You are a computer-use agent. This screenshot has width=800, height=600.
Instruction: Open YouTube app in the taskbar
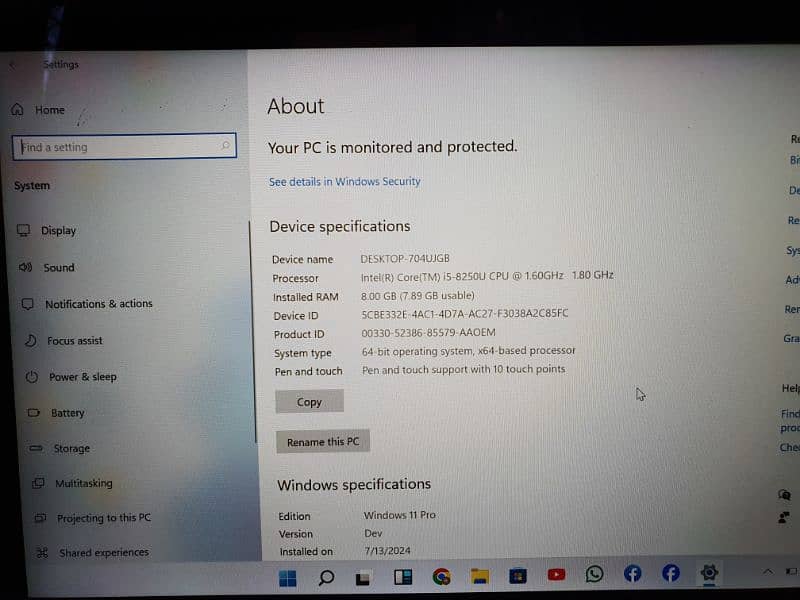point(556,575)
